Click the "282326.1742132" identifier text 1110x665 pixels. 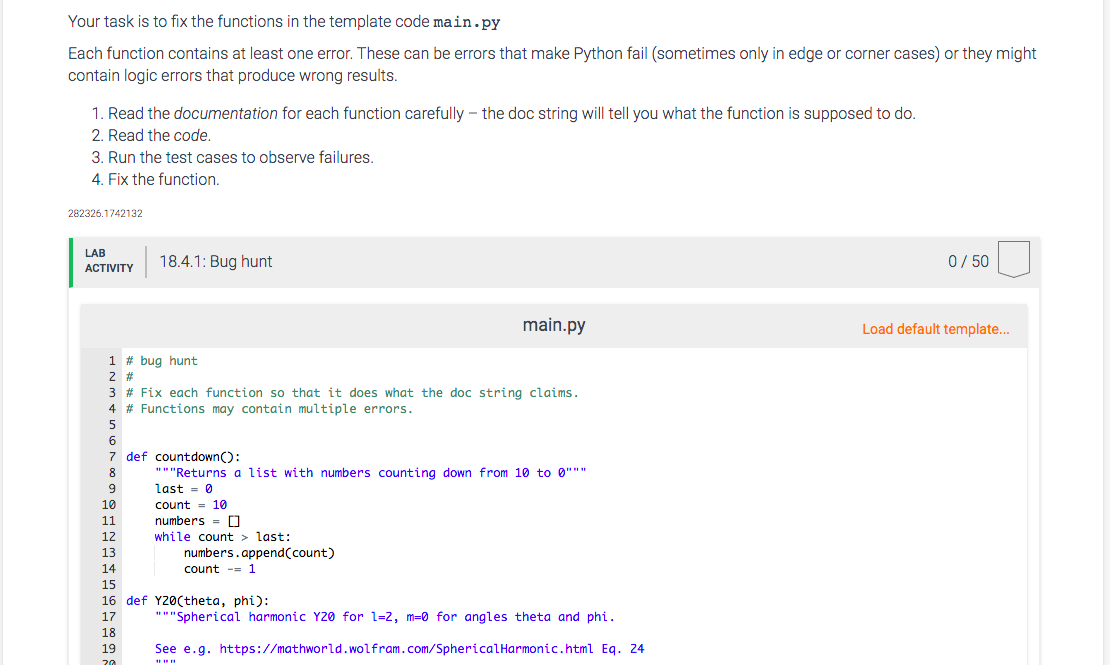tap(104, 213)
